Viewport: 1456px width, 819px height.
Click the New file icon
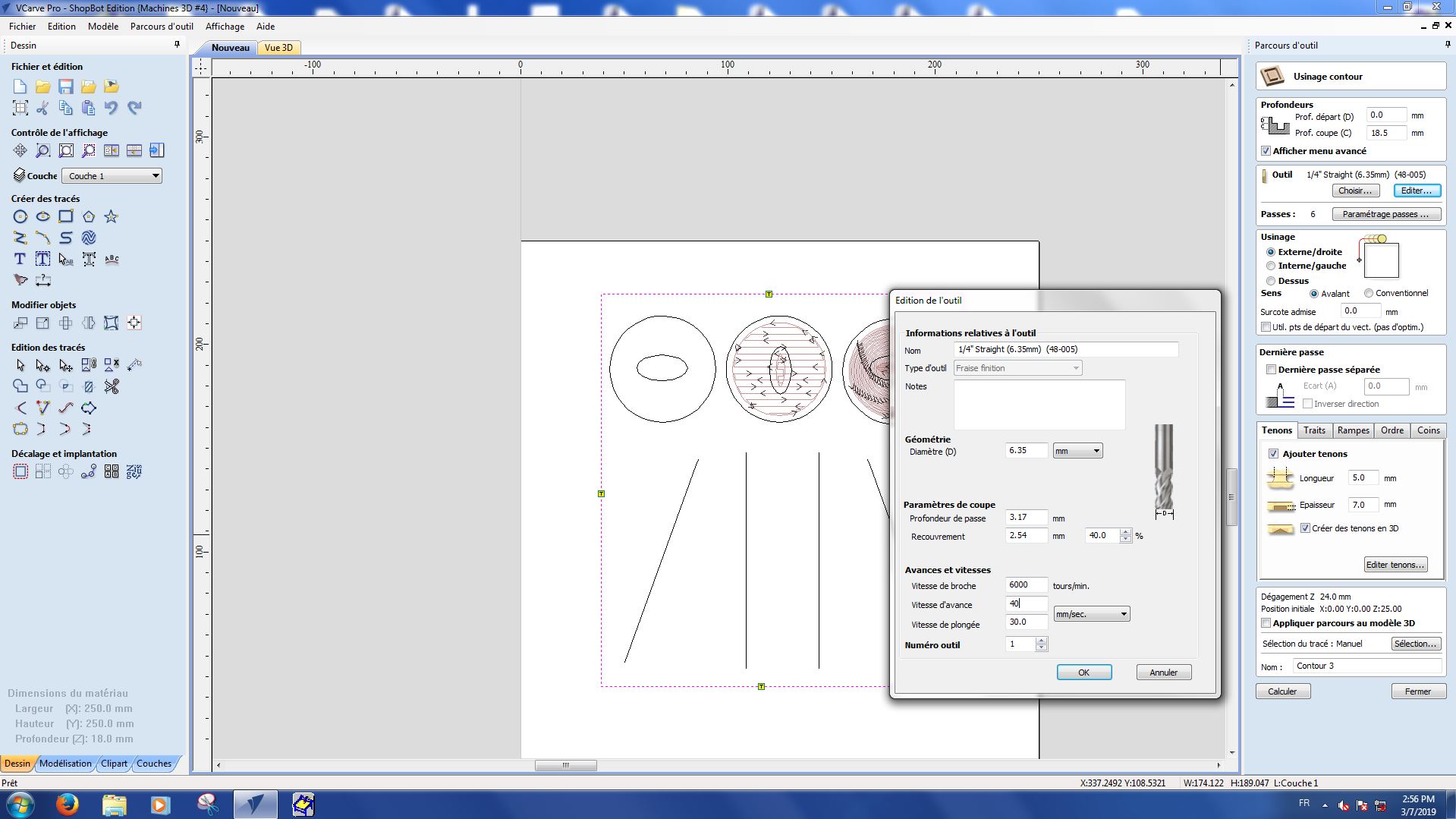point(20,87)
